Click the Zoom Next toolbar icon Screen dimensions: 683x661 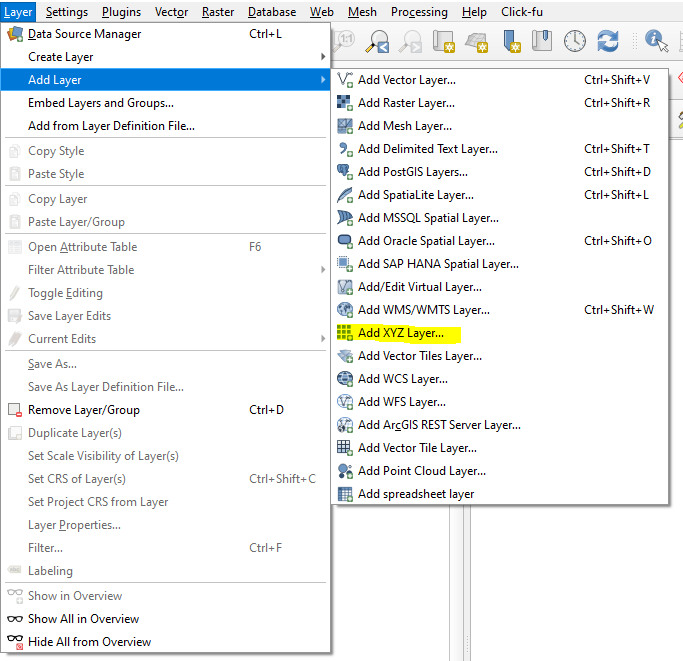click(410, 41)
